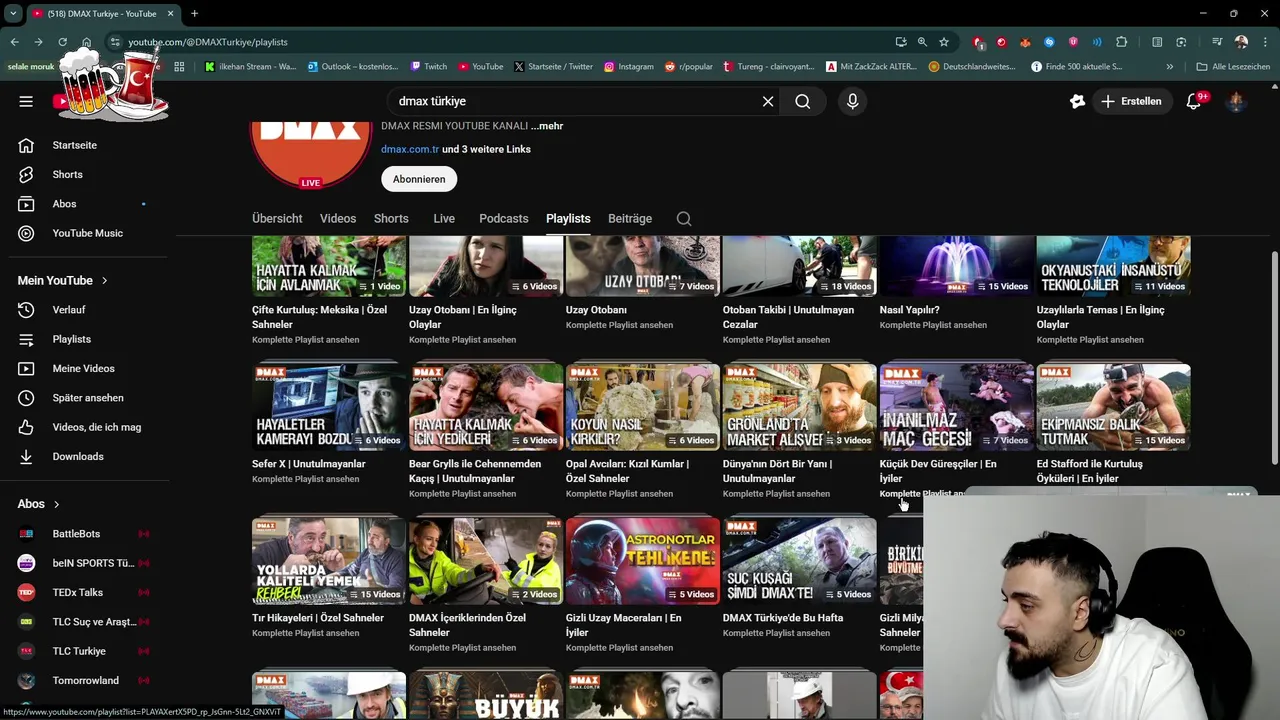1280x720 pixels.
Task: Open the Instagram bookmark
Action: (629, 67)
